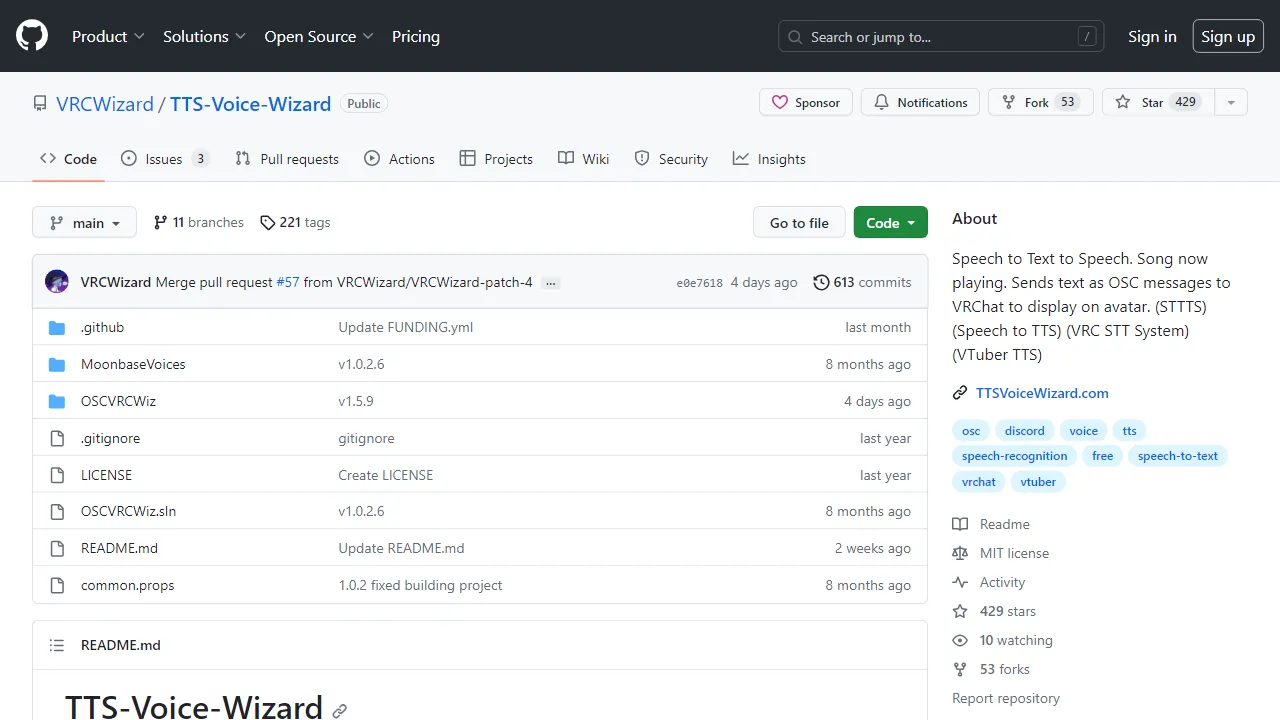Select the vrchat topic tag
This screenshot has width=1280, height=720.
pyautogui.click(x=979, y=482)
